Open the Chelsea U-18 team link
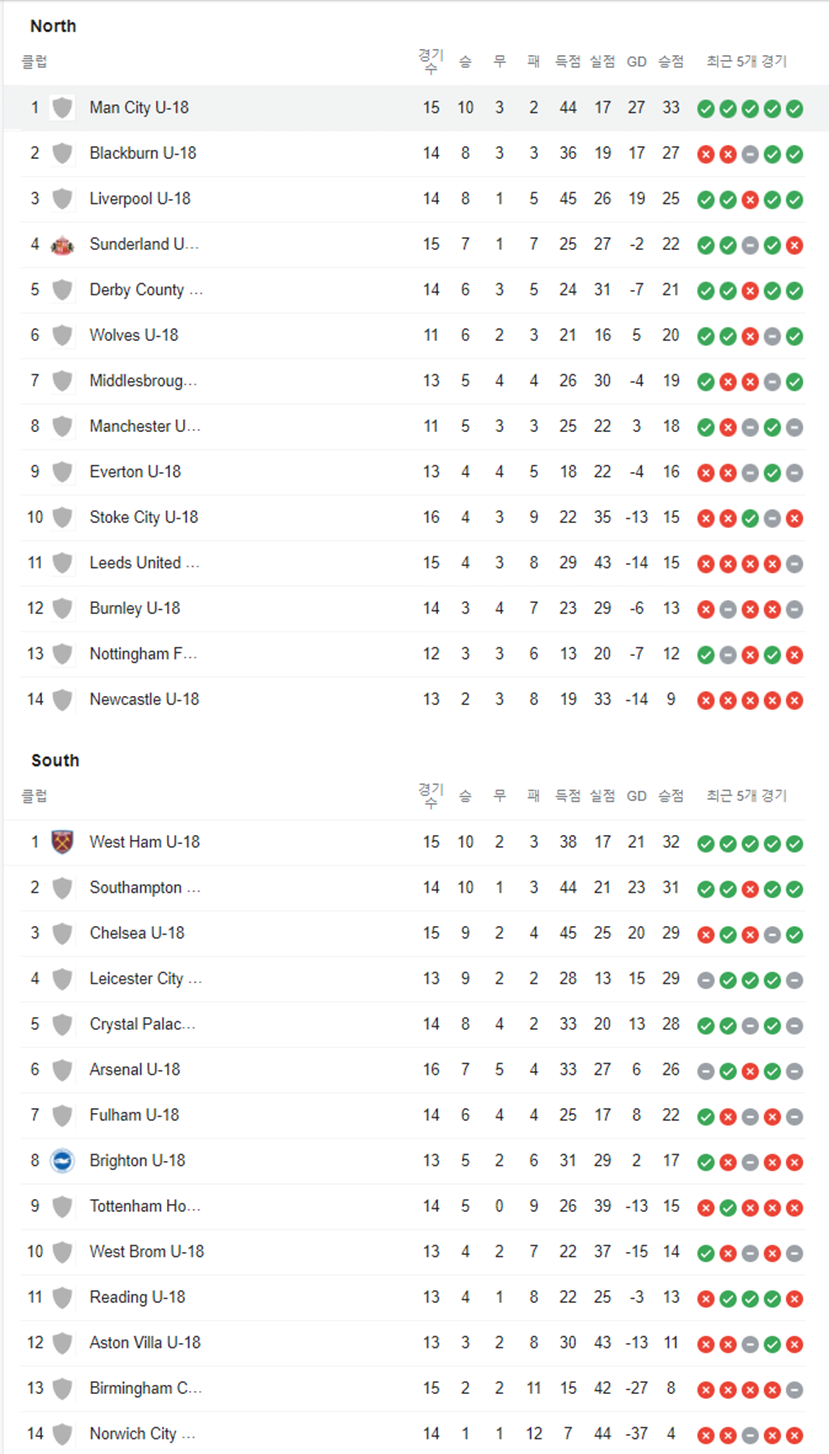This screenshot has width=829, height=1454. [137, 933]
